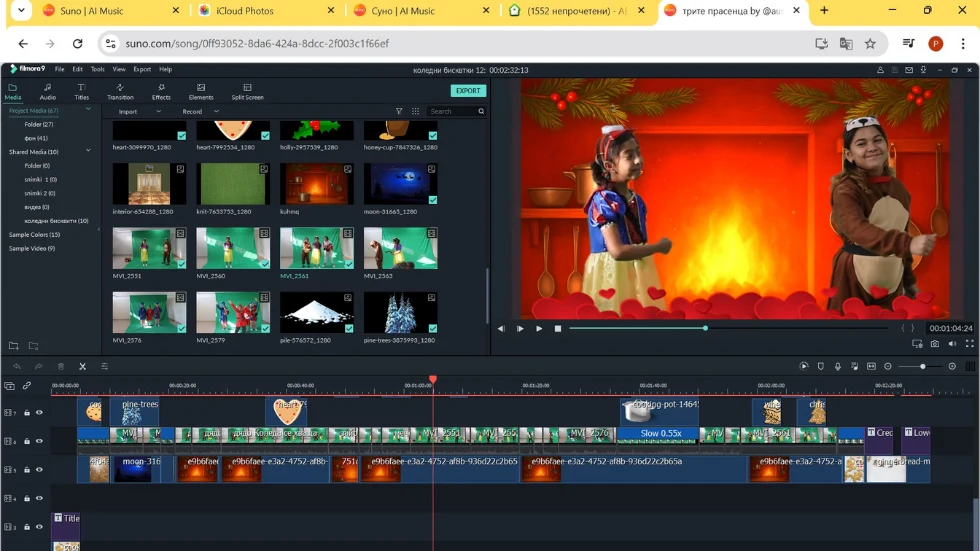The height and width of the screenshot is (551, 980).
Task: Click the add new folder icon
Action: tap(15, 346)
